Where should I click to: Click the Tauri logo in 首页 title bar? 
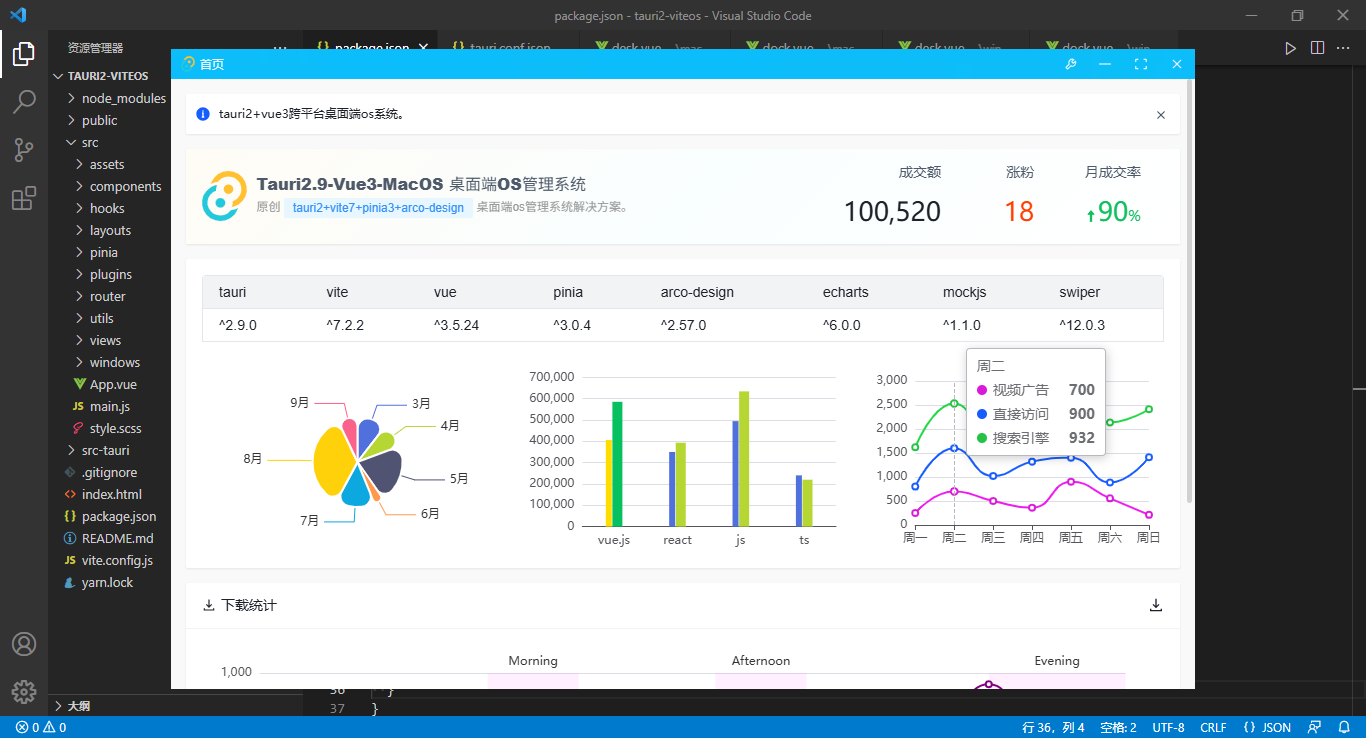click(x=189, y=63)
